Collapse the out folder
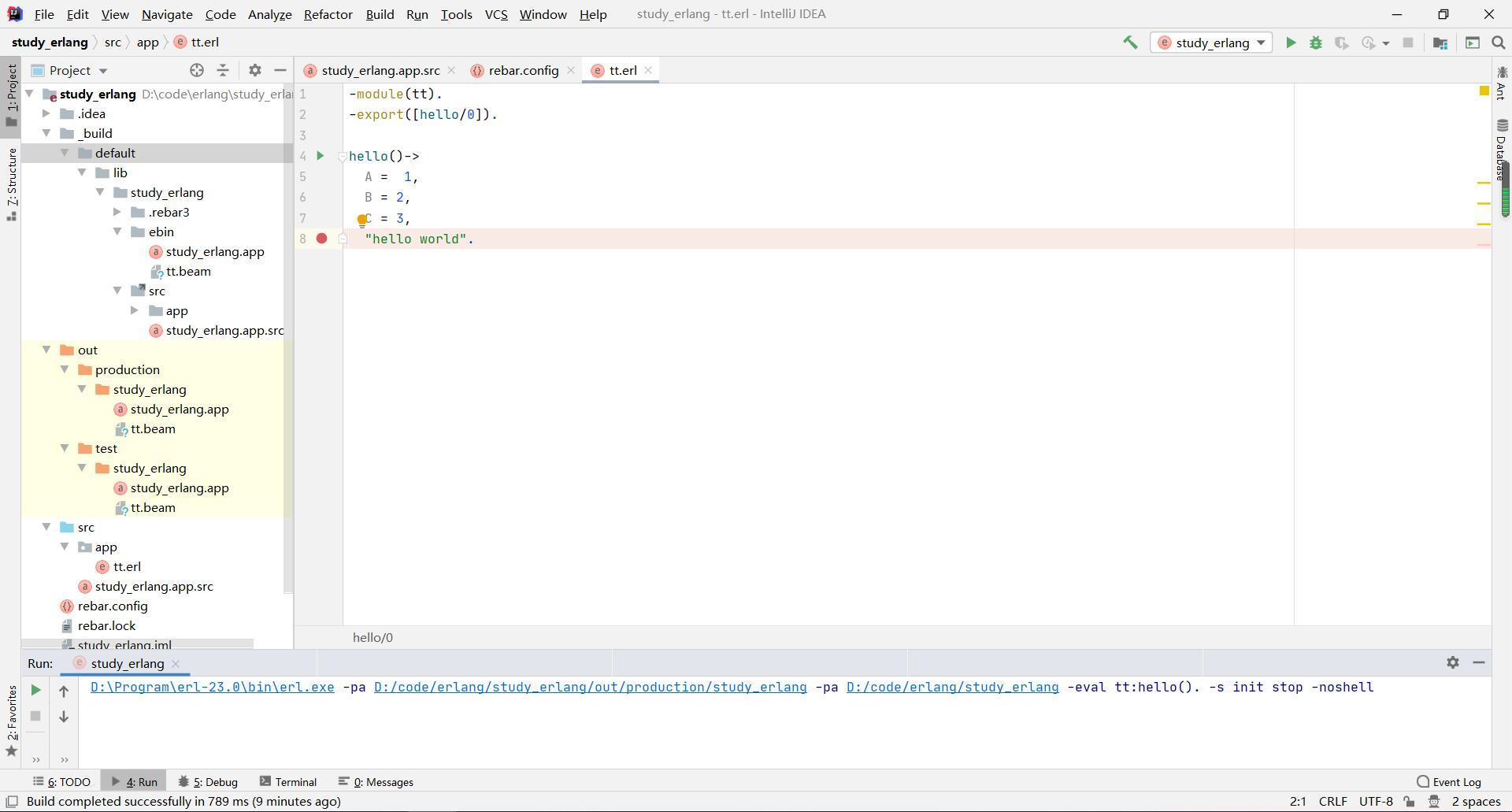Screen dimensions: 1512x812 tap(46, 350)
